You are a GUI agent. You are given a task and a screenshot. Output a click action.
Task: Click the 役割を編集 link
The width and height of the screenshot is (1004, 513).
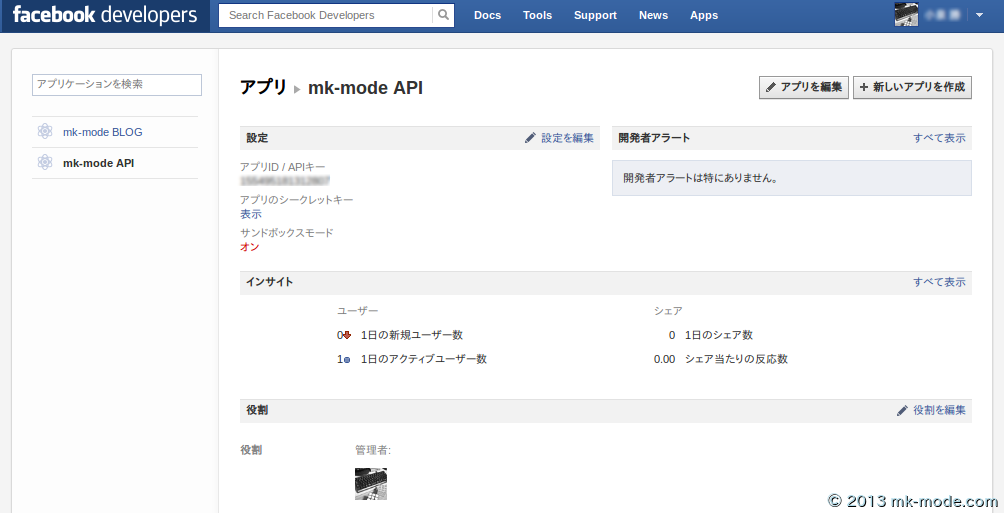931,410
